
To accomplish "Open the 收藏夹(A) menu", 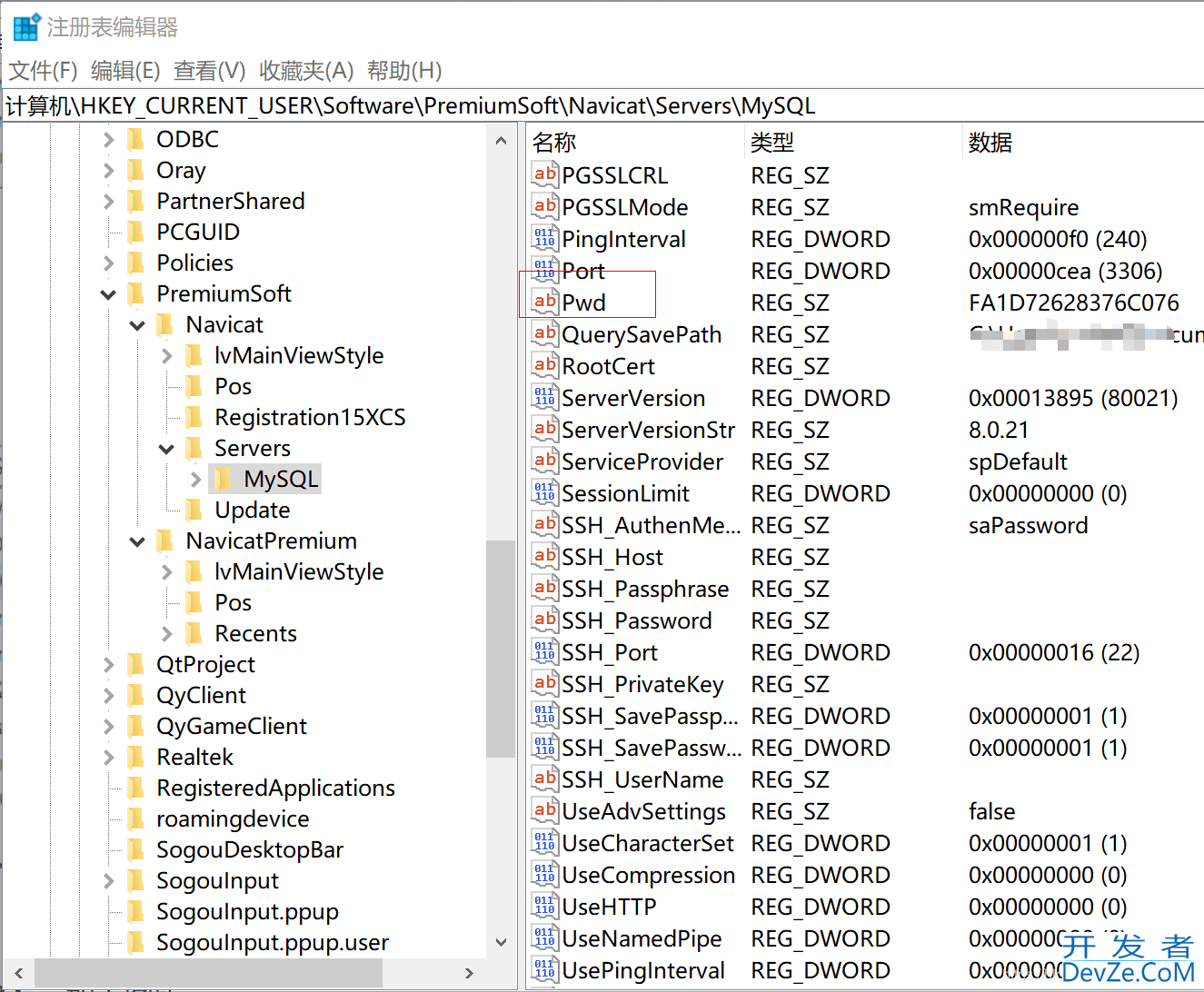I will [306, 70].
